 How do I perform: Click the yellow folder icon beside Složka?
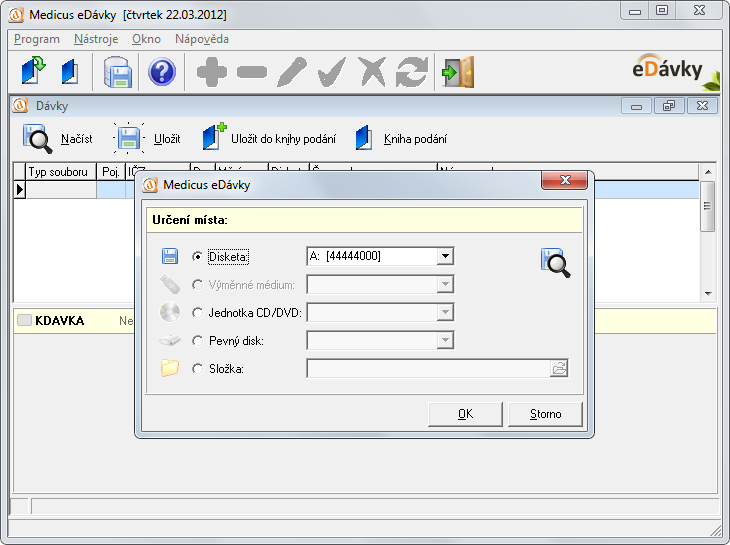[170, 368]
